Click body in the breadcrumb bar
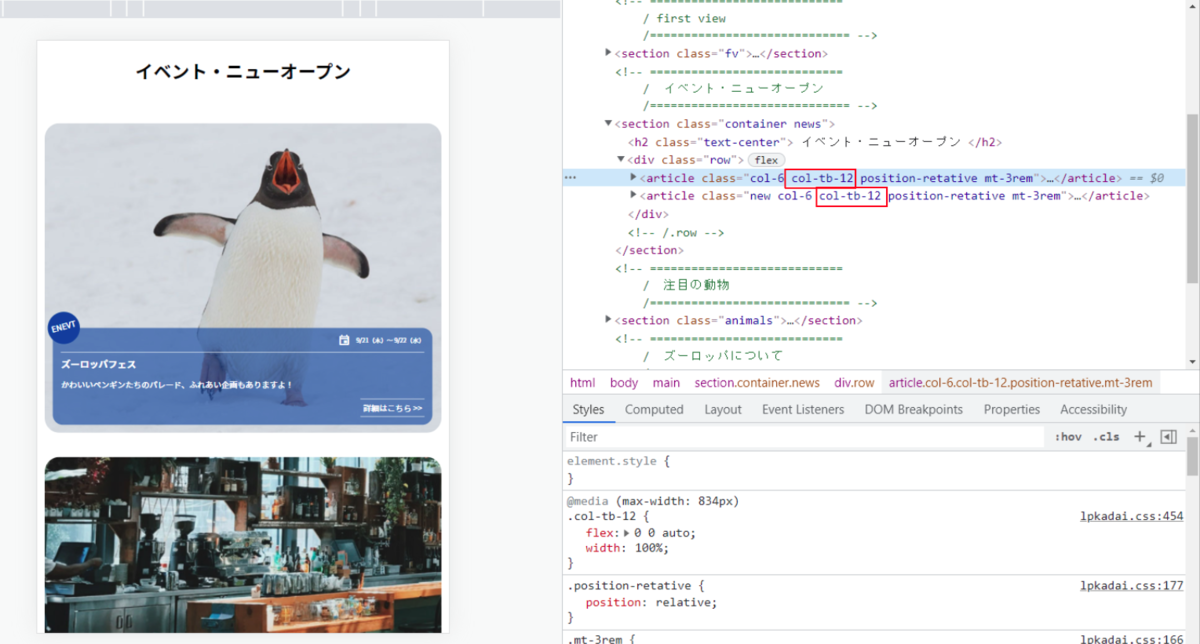Screen dimensions: 1200x644 pos(624,383)
